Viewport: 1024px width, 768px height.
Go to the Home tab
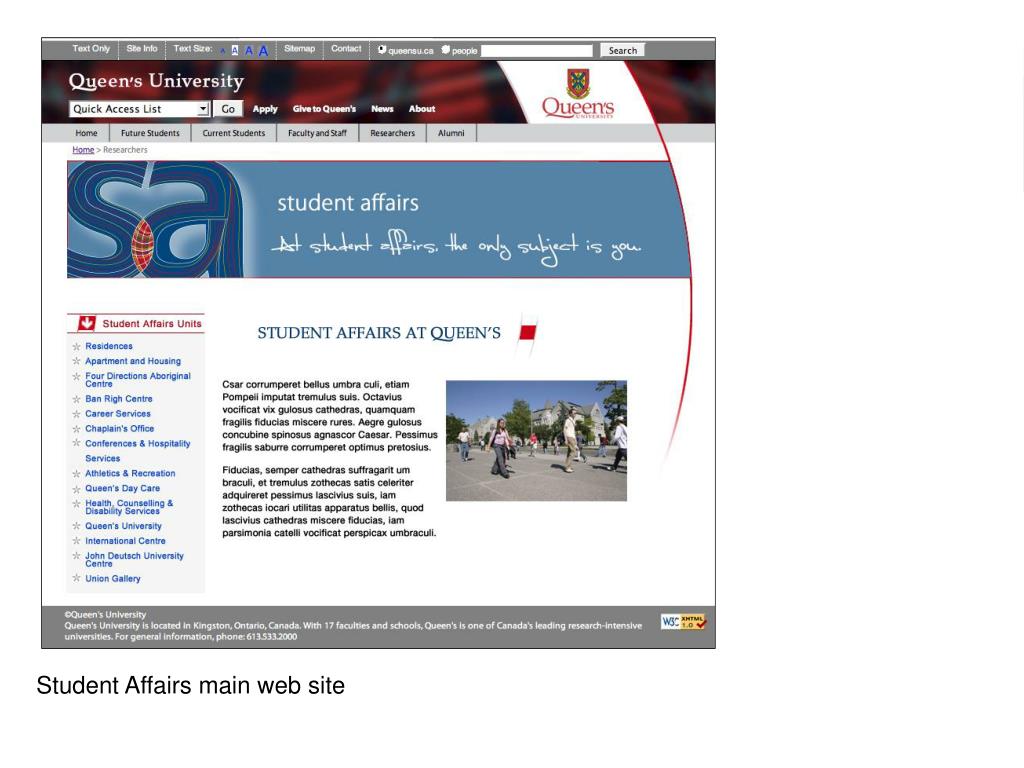click(x=86, y=133)
